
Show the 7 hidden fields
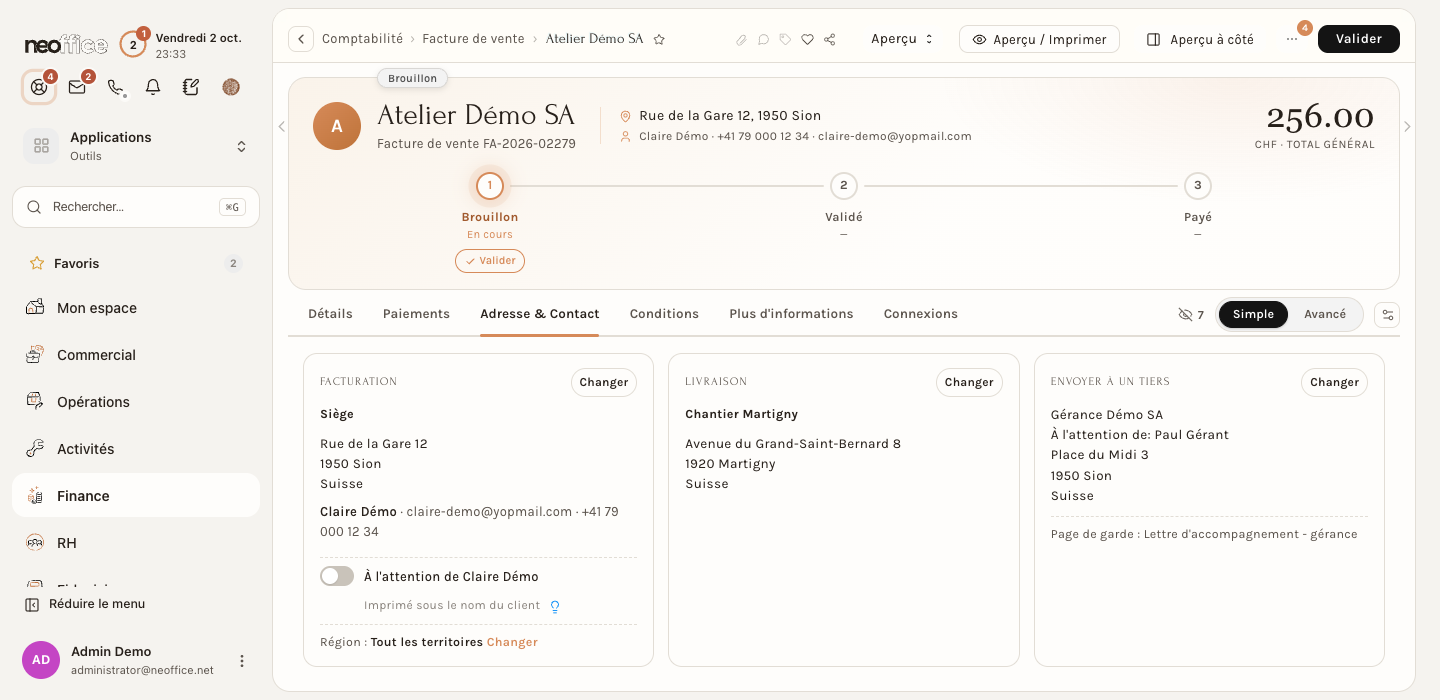click(x=1191, y=315)
